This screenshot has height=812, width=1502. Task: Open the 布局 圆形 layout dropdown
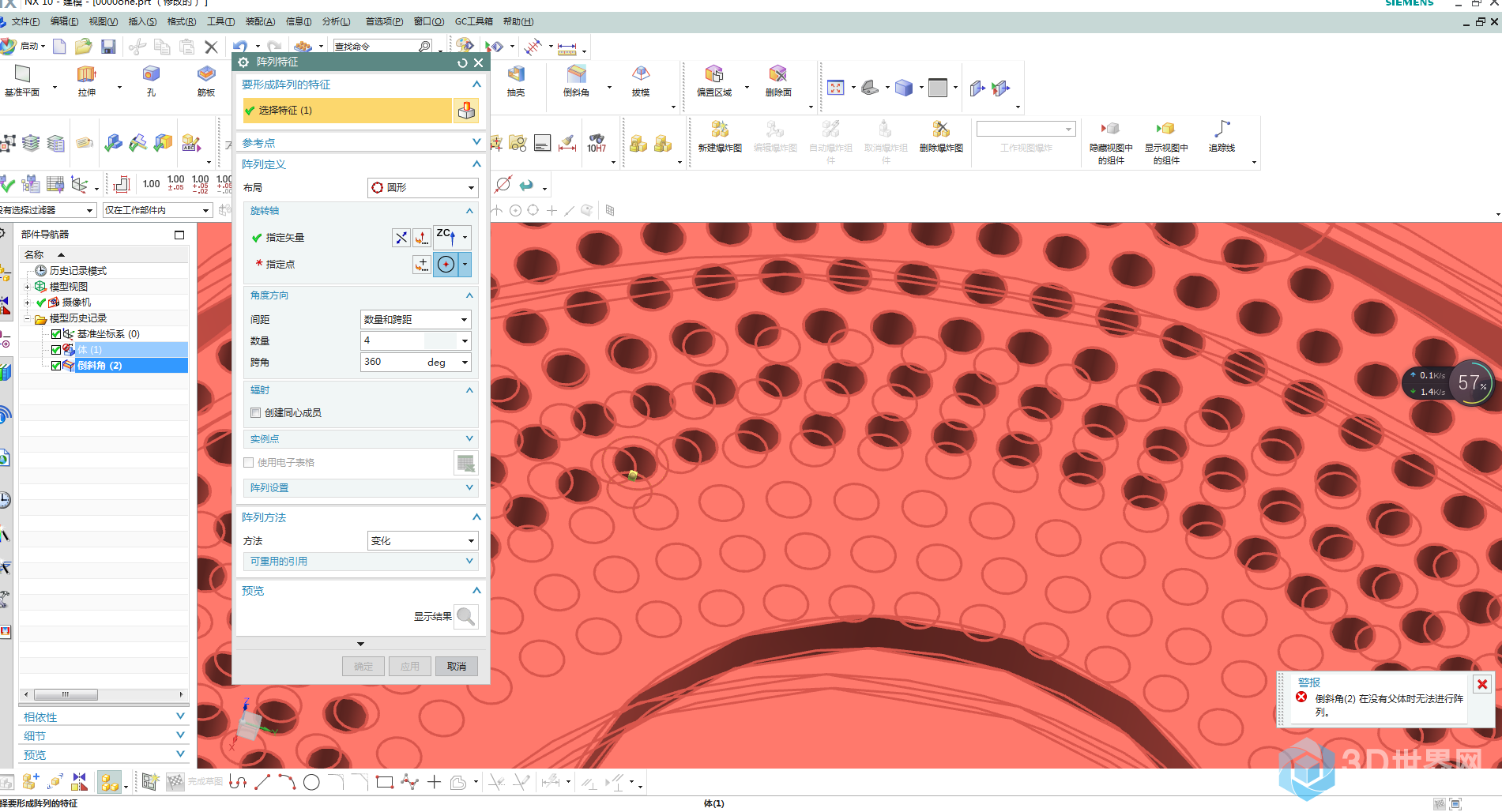[x=423, y=188]
